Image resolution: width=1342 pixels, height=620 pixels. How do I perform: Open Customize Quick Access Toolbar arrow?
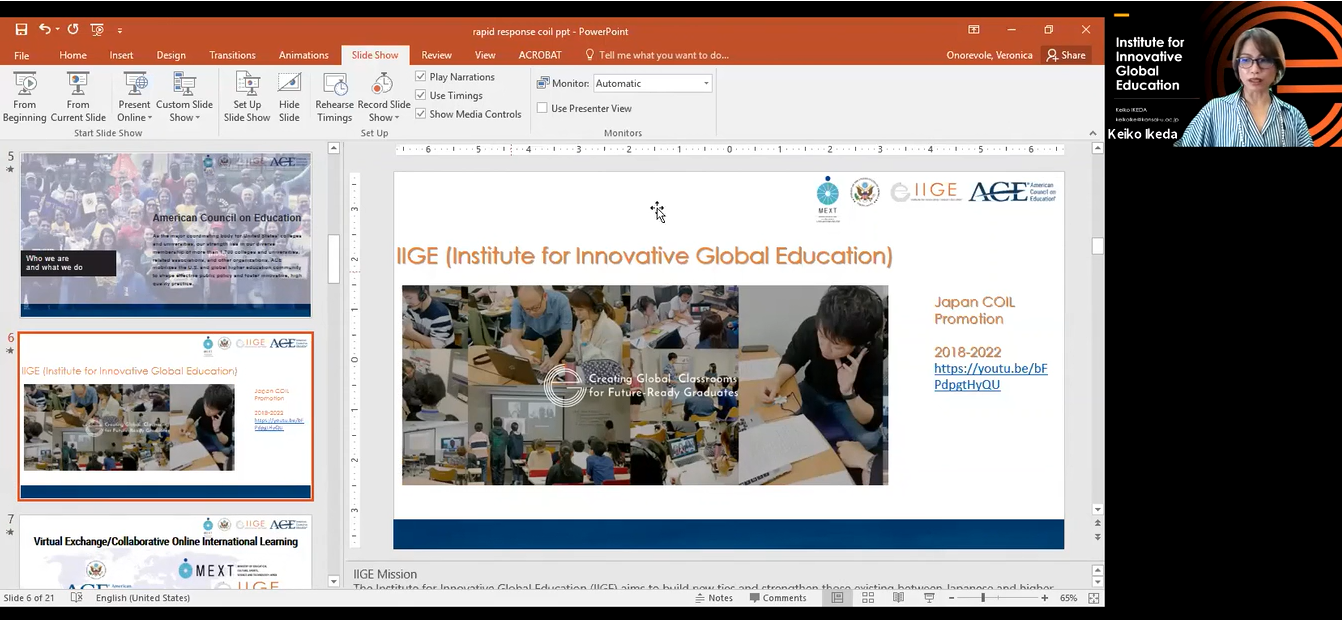coord(120,31)
